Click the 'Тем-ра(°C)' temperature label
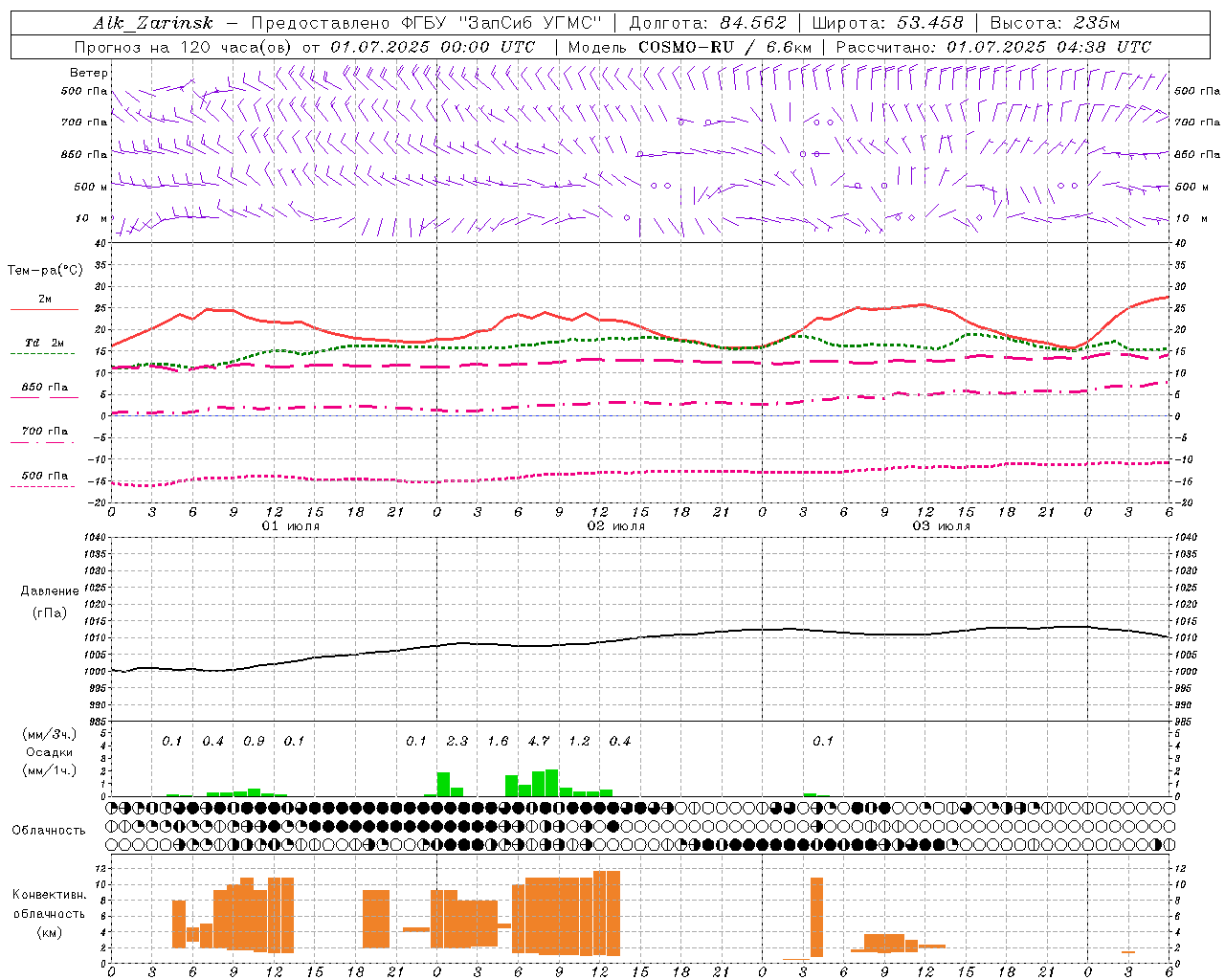Viewport: 1225px width, 980px height. (45, 271)
